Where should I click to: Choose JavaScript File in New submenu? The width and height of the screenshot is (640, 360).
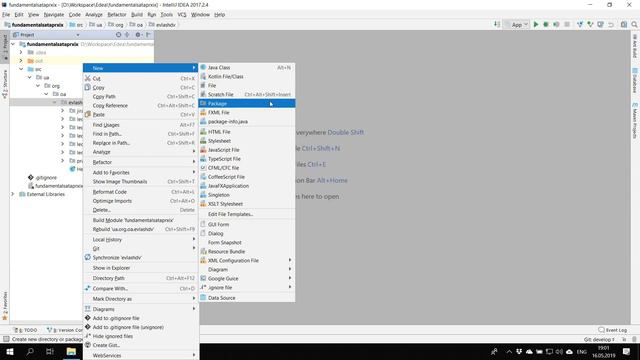(x=247, y=150)
